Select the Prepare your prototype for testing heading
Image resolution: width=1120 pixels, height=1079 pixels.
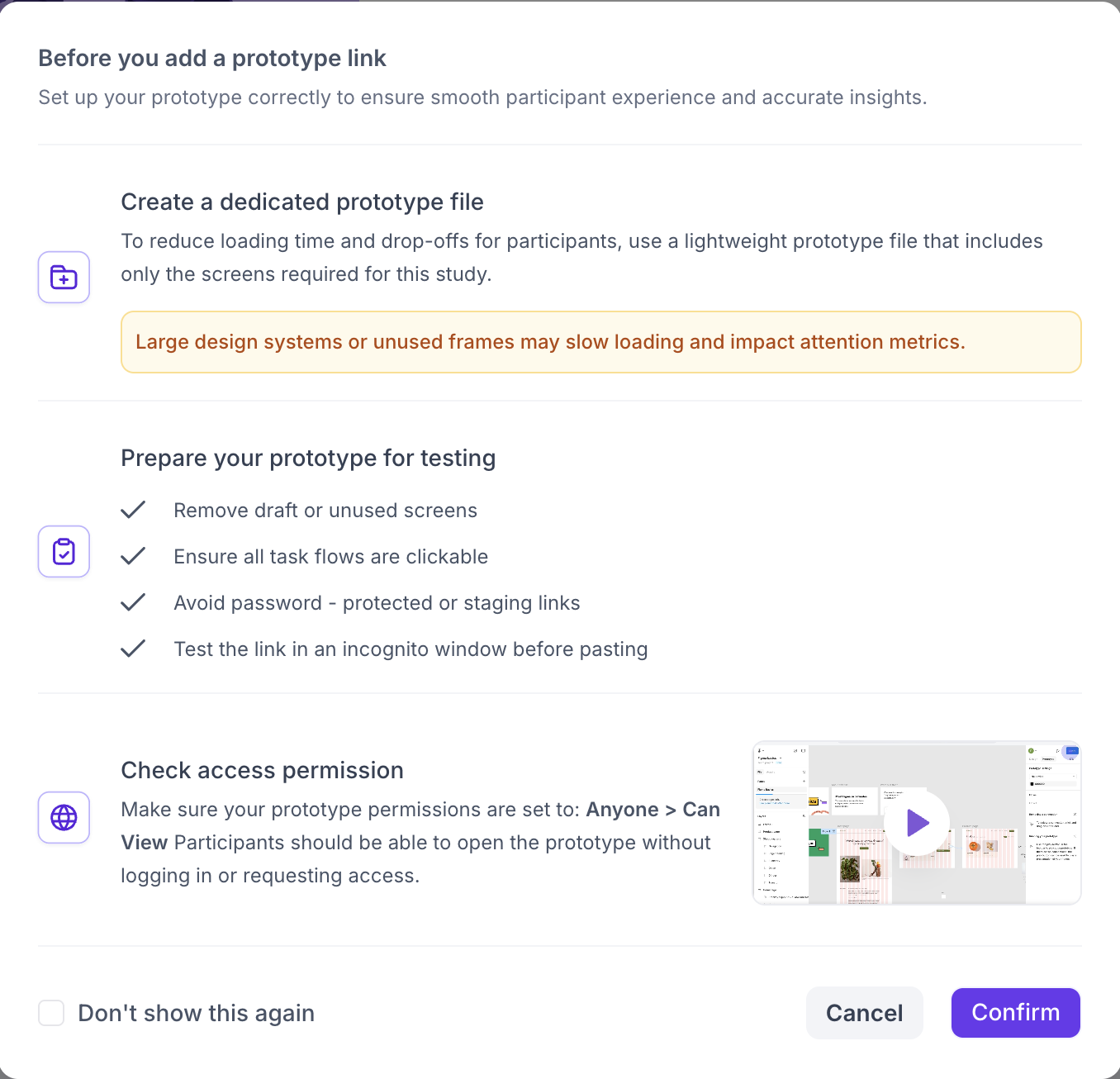tap(308, 458)
